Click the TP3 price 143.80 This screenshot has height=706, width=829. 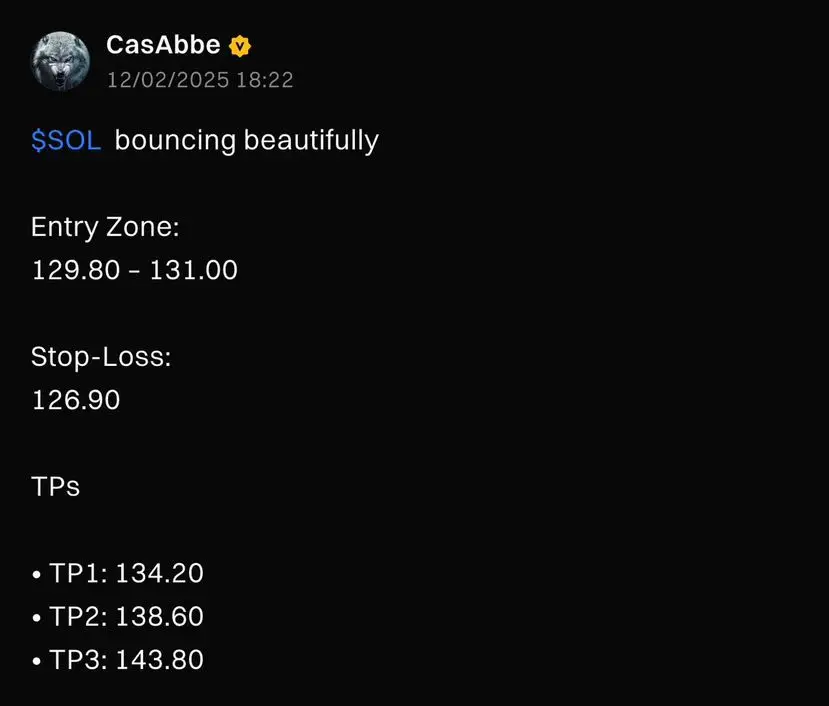[159, 660]
